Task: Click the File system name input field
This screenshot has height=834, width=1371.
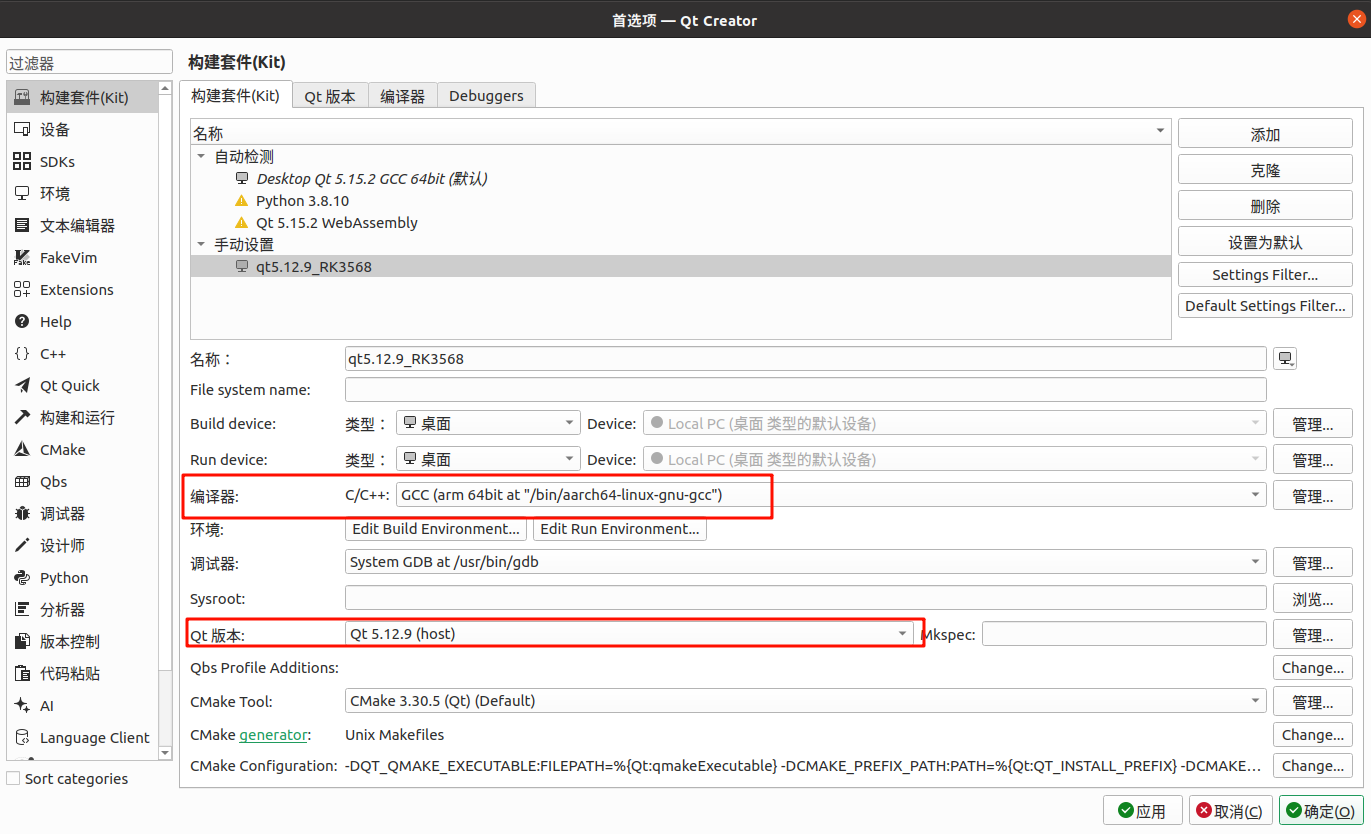Action: click(806, 390)
